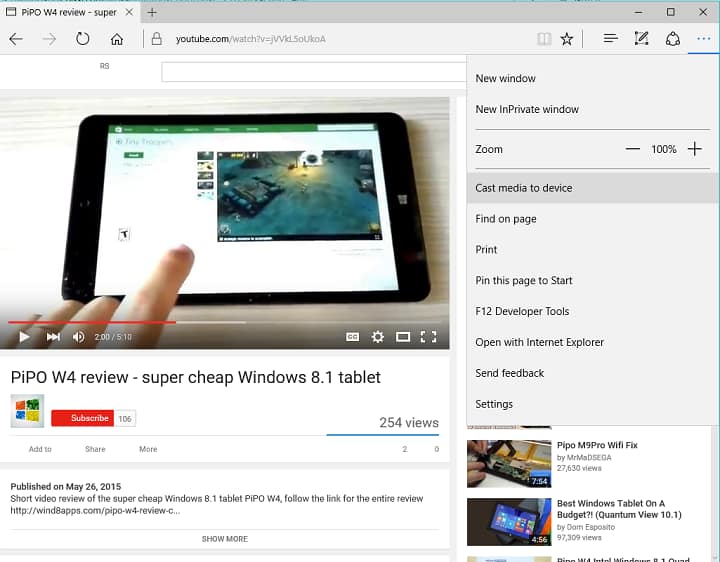
Task: Open new tab with plus icon
Action: coord(152,12)
